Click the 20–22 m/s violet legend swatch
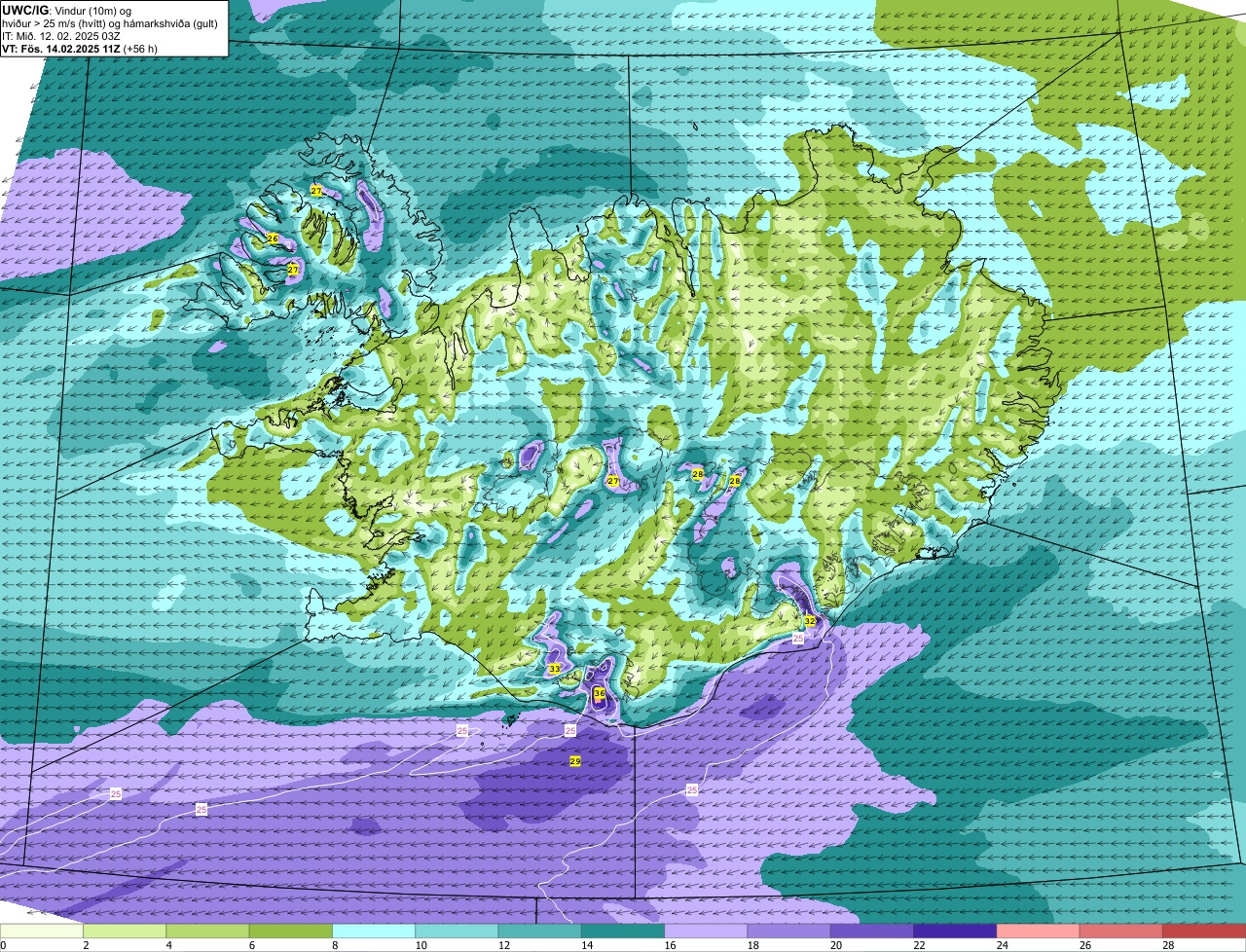This screenshot has height=952, width=1246. 872,932
